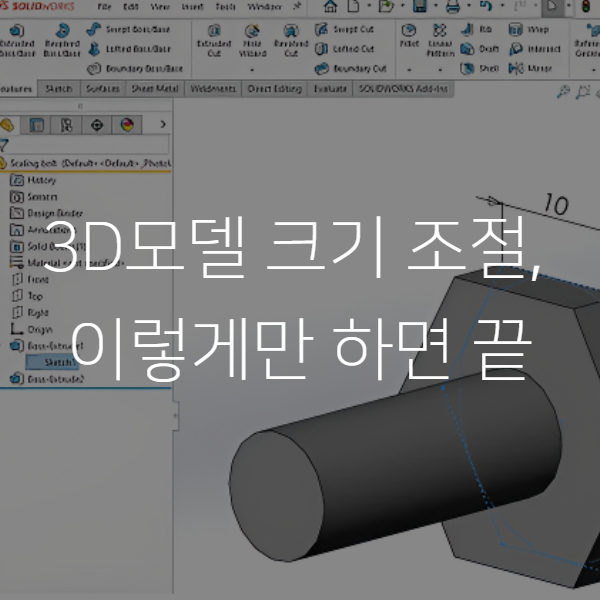Open the Evaluate tab
Image resolution: width=600 pixels, height=600 pixels.
point(328,89)
